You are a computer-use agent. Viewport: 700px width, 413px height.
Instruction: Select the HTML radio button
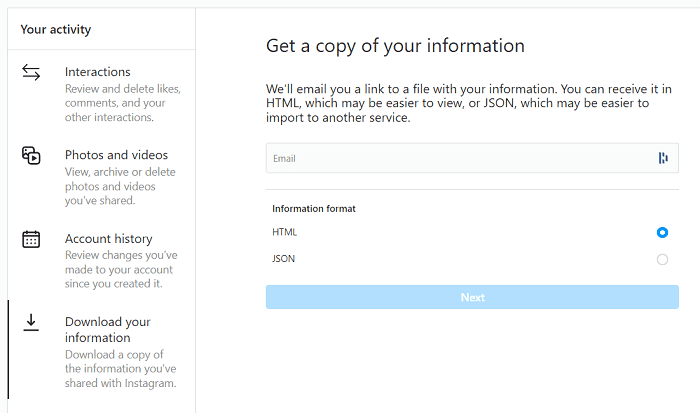coord(662,232)
